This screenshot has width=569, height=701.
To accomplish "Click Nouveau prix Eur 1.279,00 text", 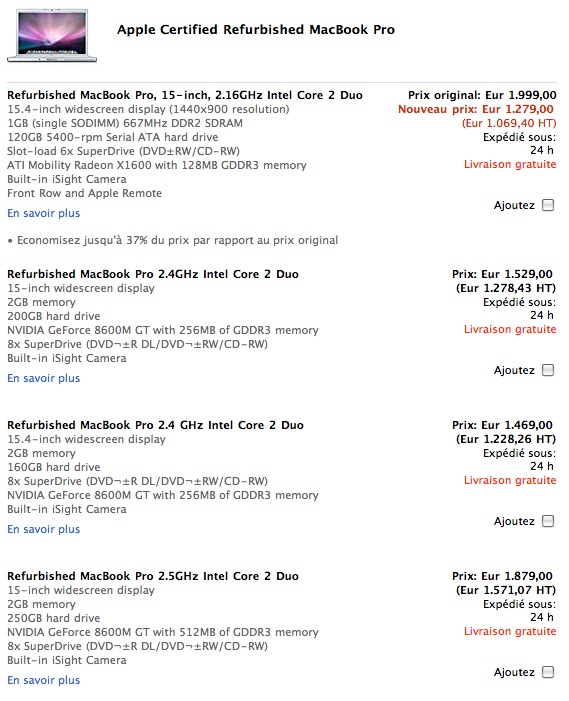I will click(x=476, y=109).
